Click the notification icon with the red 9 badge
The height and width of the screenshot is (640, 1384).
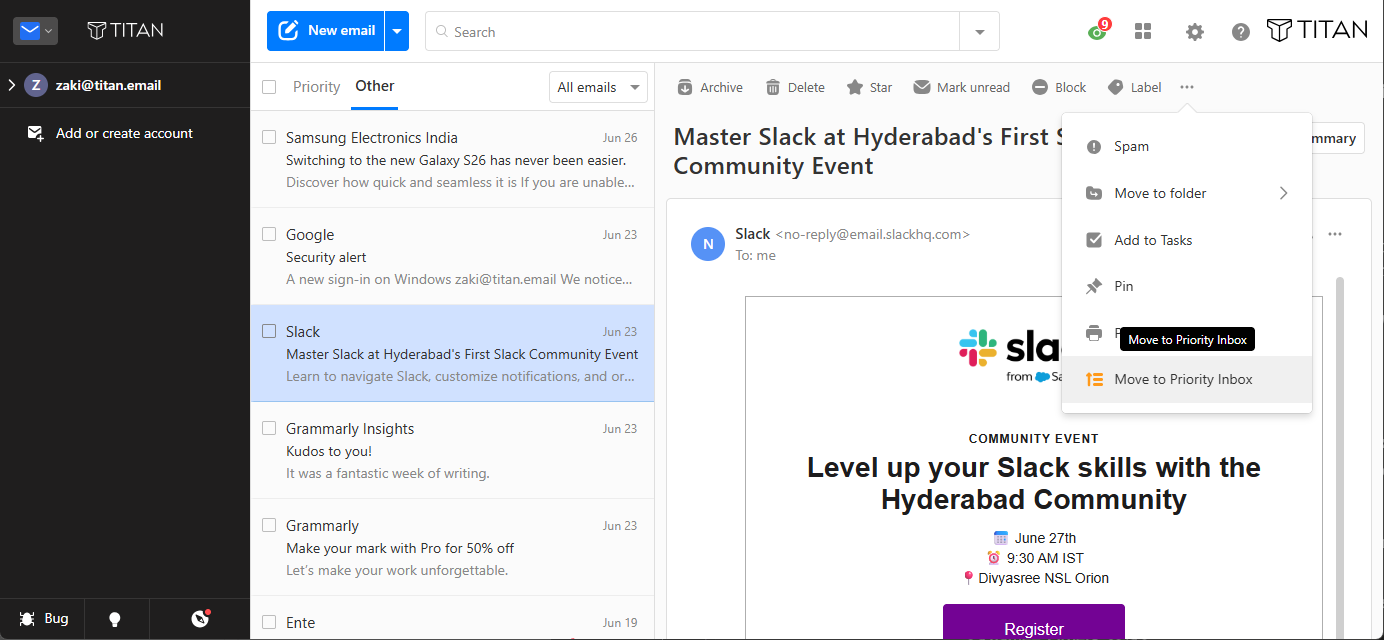(1099, 30)
